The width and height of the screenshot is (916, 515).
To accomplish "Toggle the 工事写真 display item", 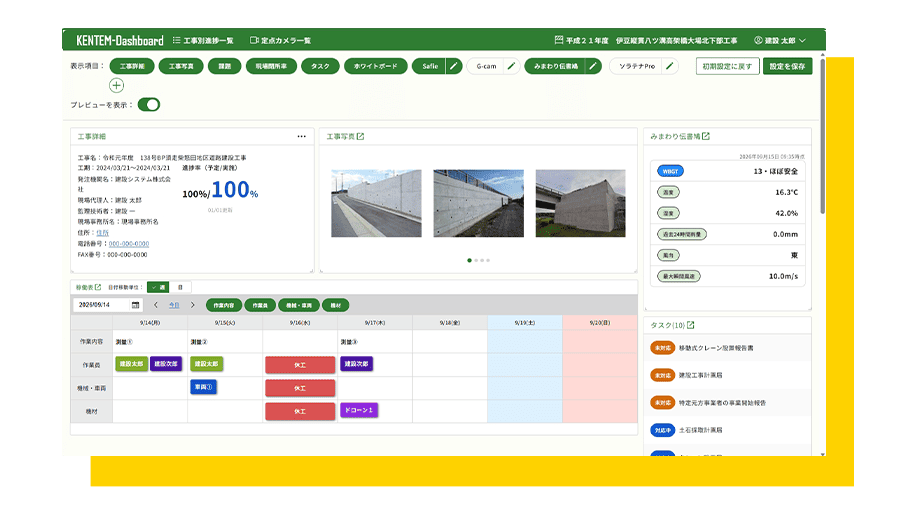I will [181, 66].
